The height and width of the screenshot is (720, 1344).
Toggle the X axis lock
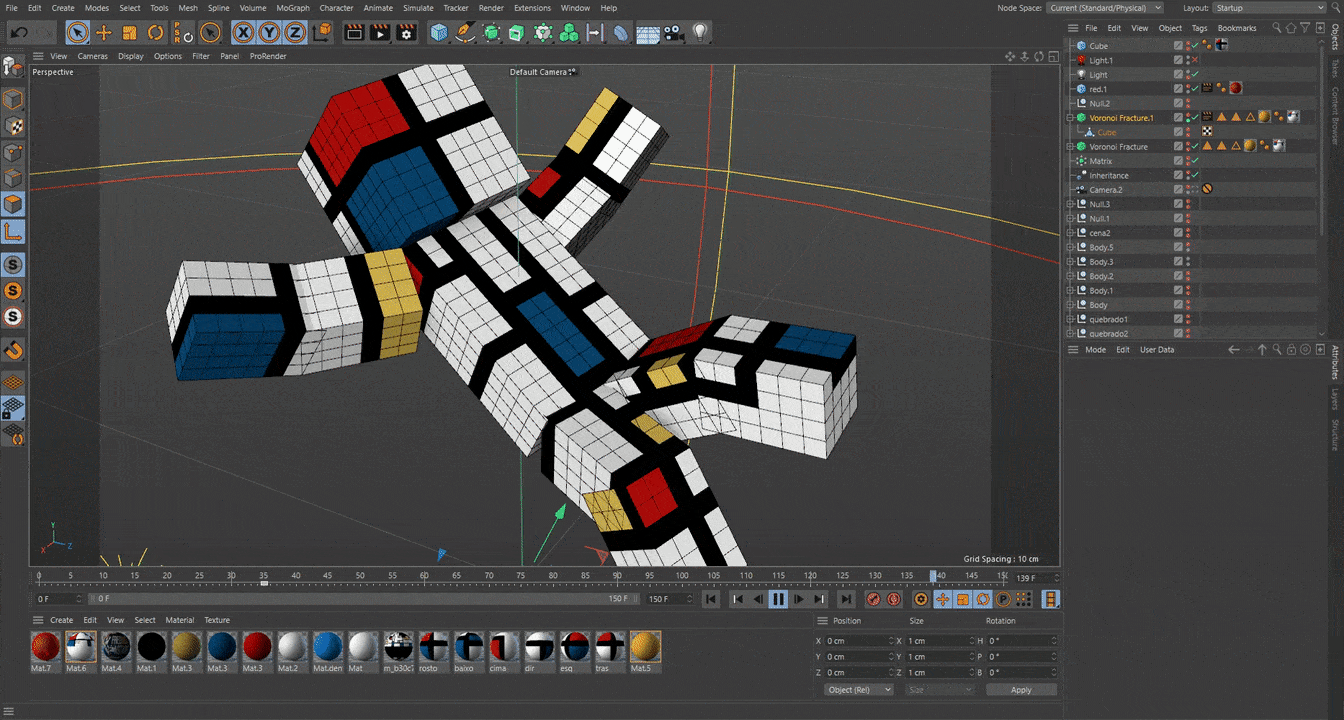point(243,33)
